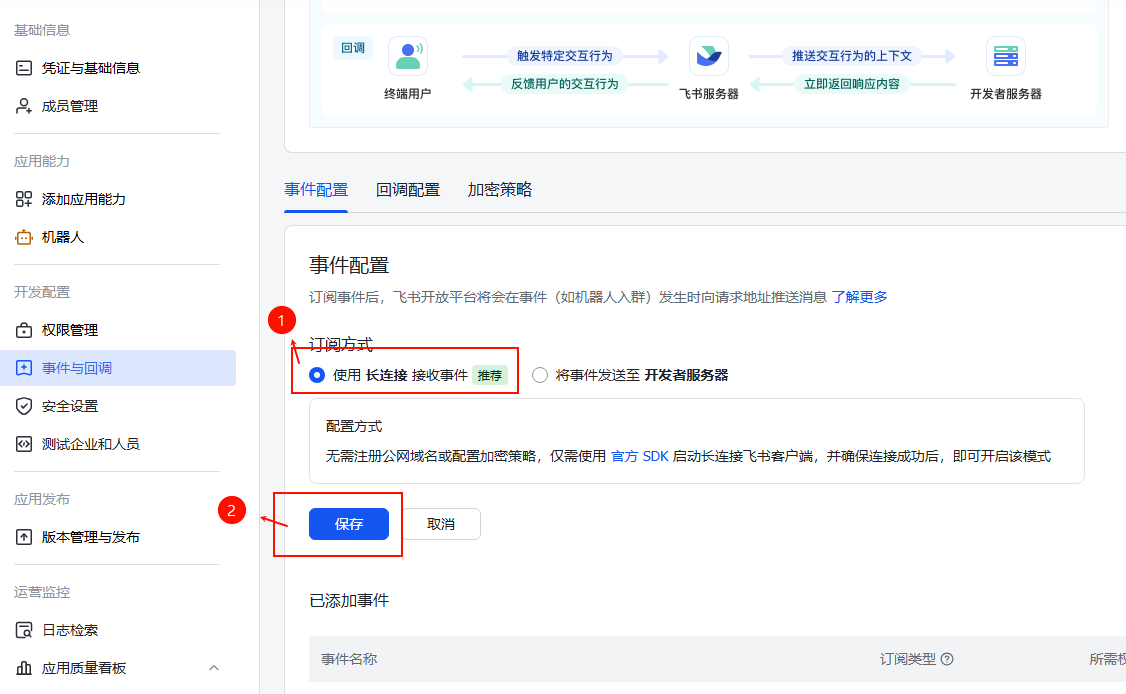Click the 安全设置 shield icon
Screen dimensions: 1126x694
[x=24, y=406]
